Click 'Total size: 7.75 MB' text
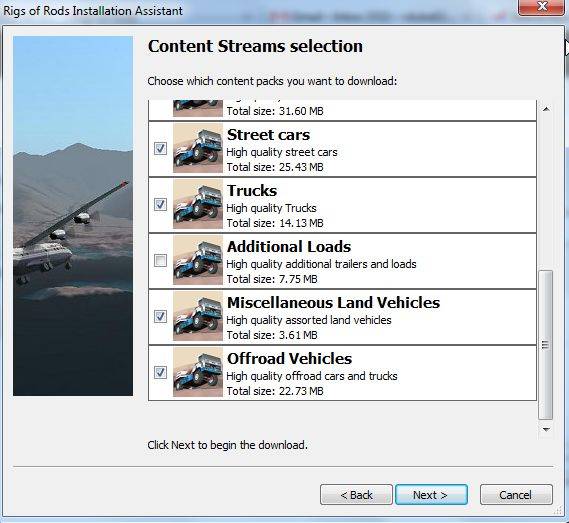This screenshot has width=569, height=523. click(x=272, y=279)
